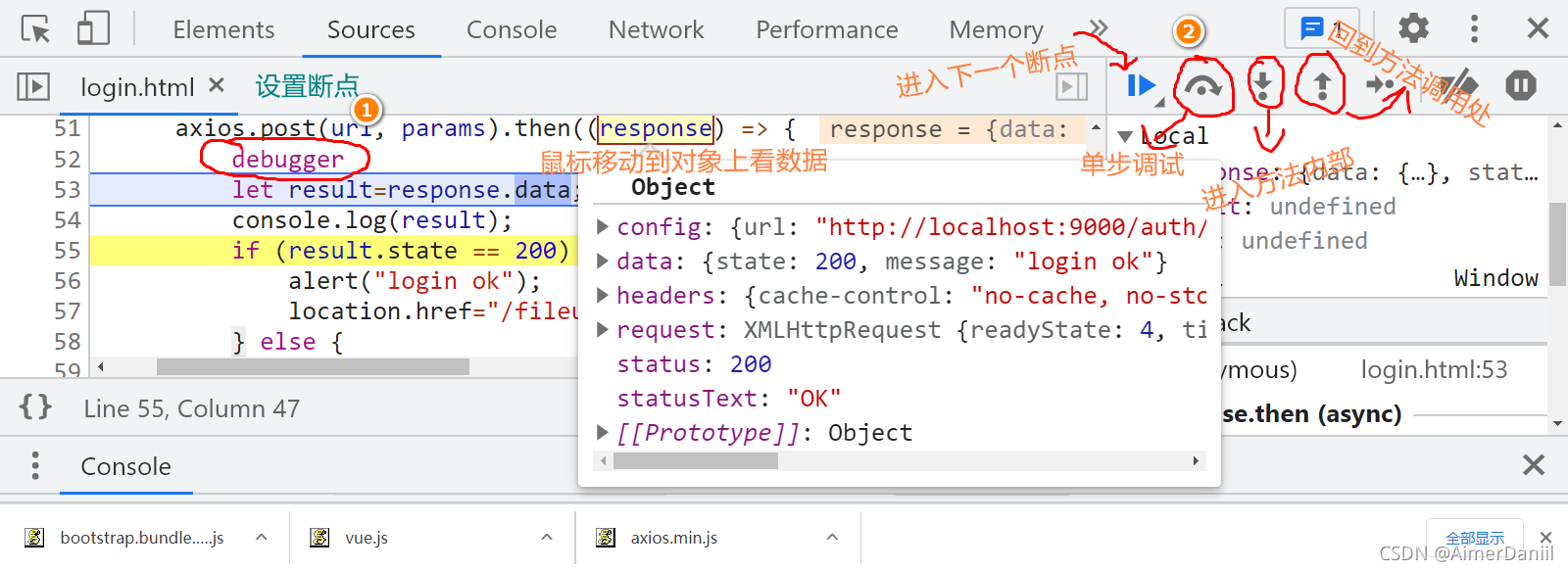The width and height of the screenshot is (1568, 571).
Task: Open the DevTools three-dot menu
Action: click(1474, 28)
